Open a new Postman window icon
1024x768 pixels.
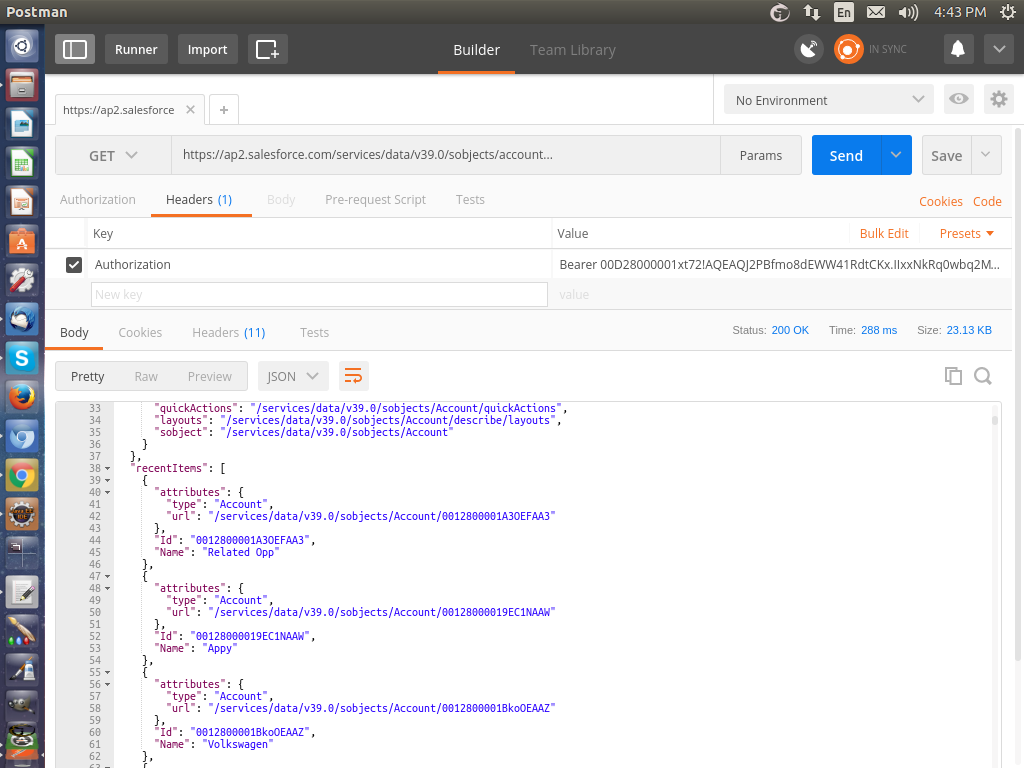267,50
